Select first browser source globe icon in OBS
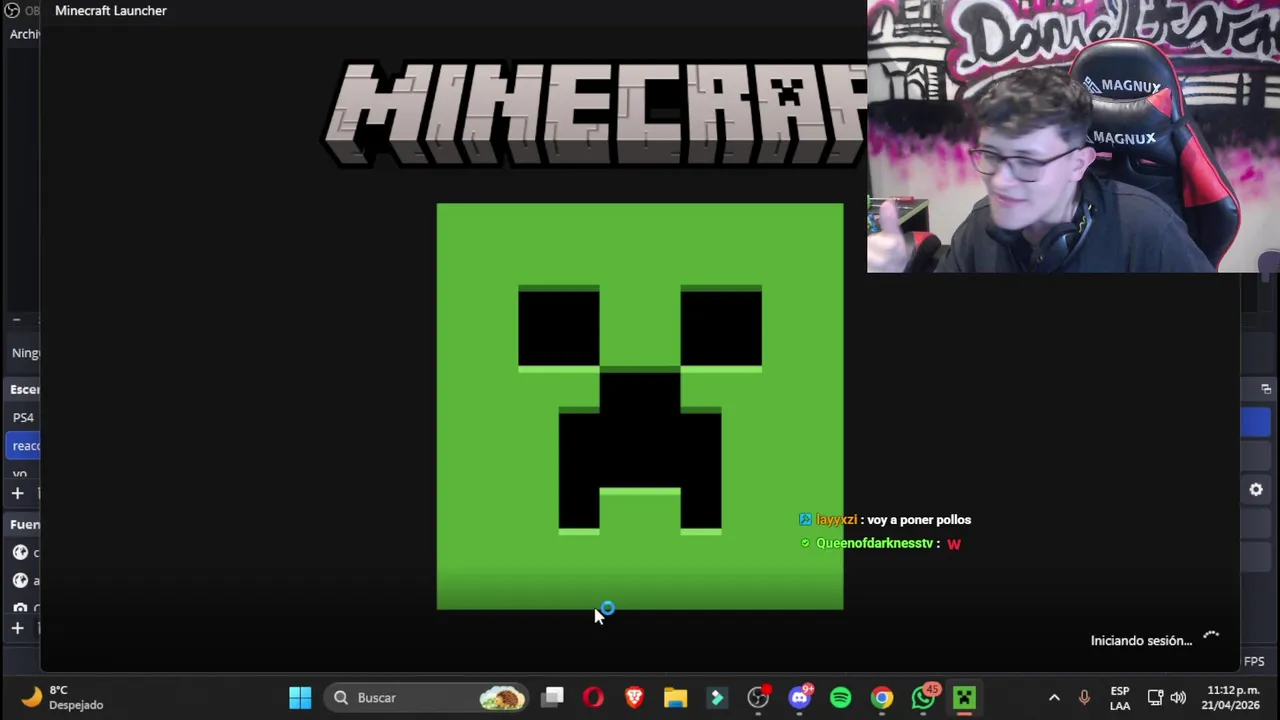The width and height of the screenshot is (1280, 720). [20, 552]
